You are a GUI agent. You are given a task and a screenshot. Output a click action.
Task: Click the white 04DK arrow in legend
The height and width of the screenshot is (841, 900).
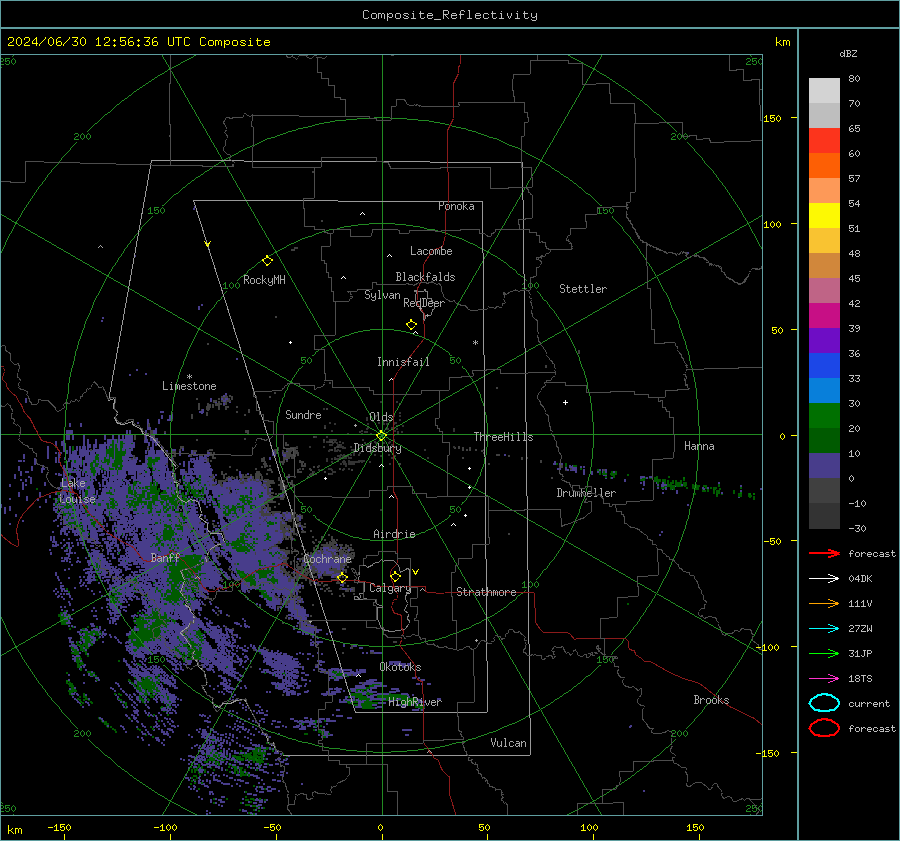[x=824, y=578]
